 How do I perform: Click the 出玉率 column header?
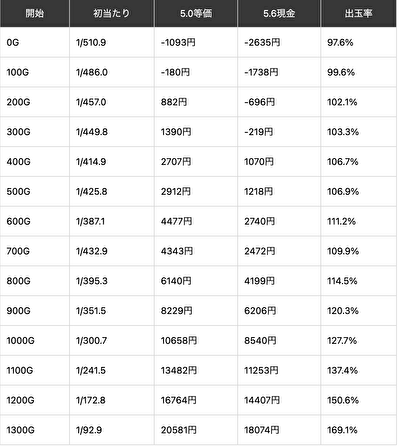click(x=359, y=13)
